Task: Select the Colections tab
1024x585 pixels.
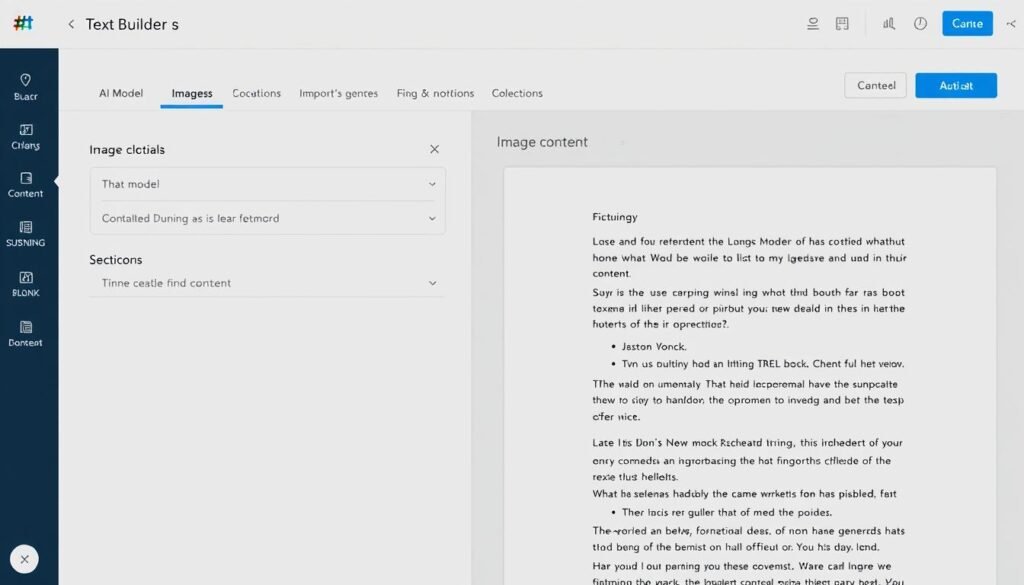Action: pyautogui.click(x=517, y=93)
